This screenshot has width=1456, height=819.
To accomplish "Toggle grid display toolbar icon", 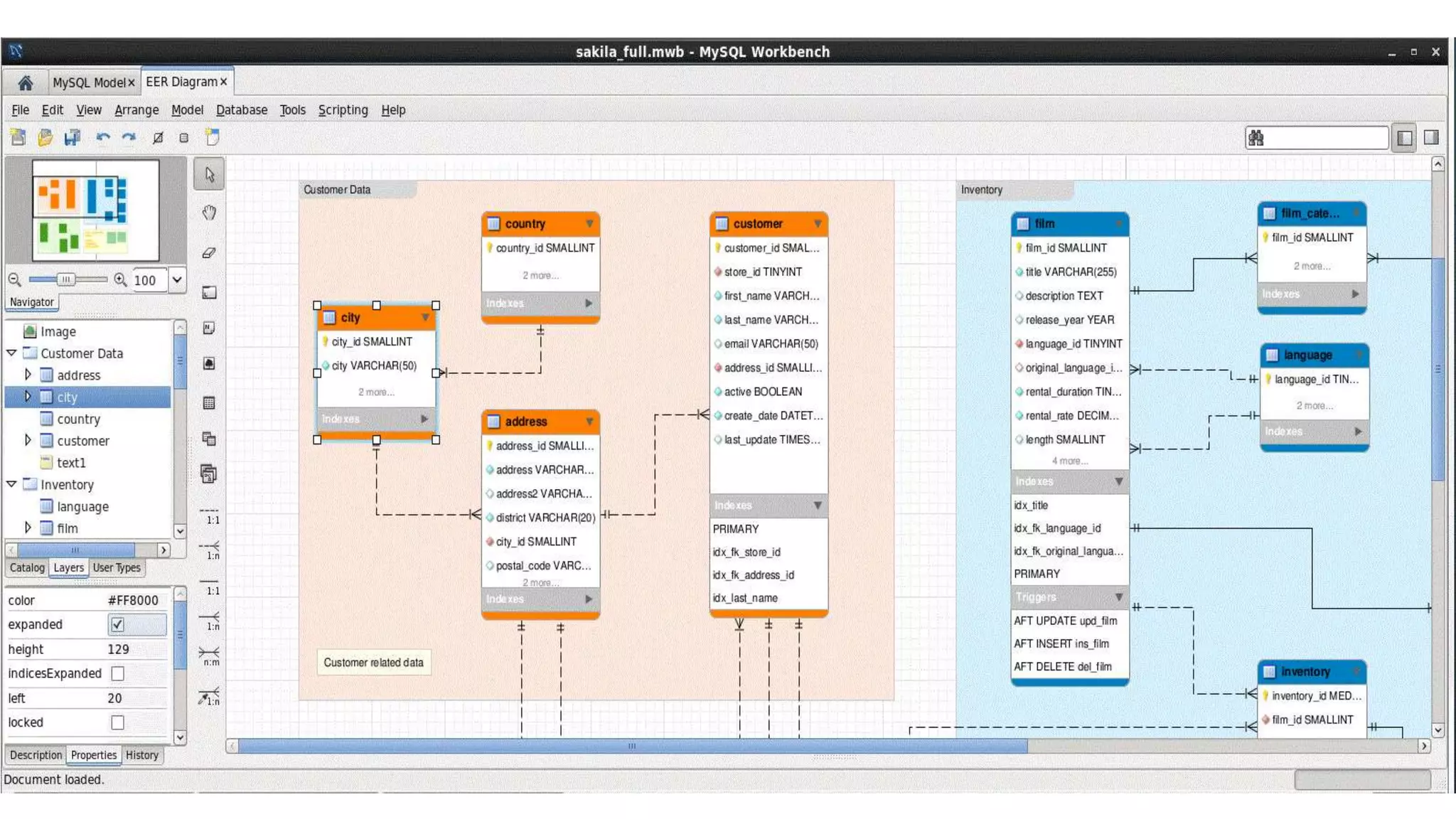I will pyautogui.click(x=158, y=138).
